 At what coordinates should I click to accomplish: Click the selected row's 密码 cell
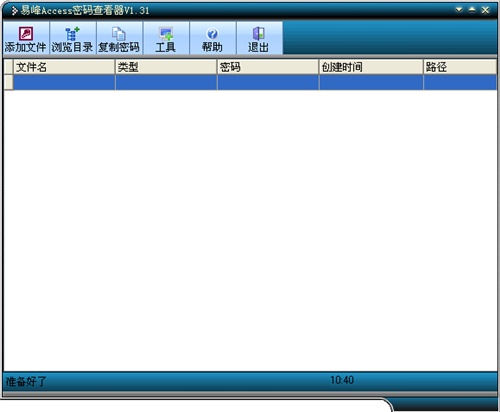point(268,82)
